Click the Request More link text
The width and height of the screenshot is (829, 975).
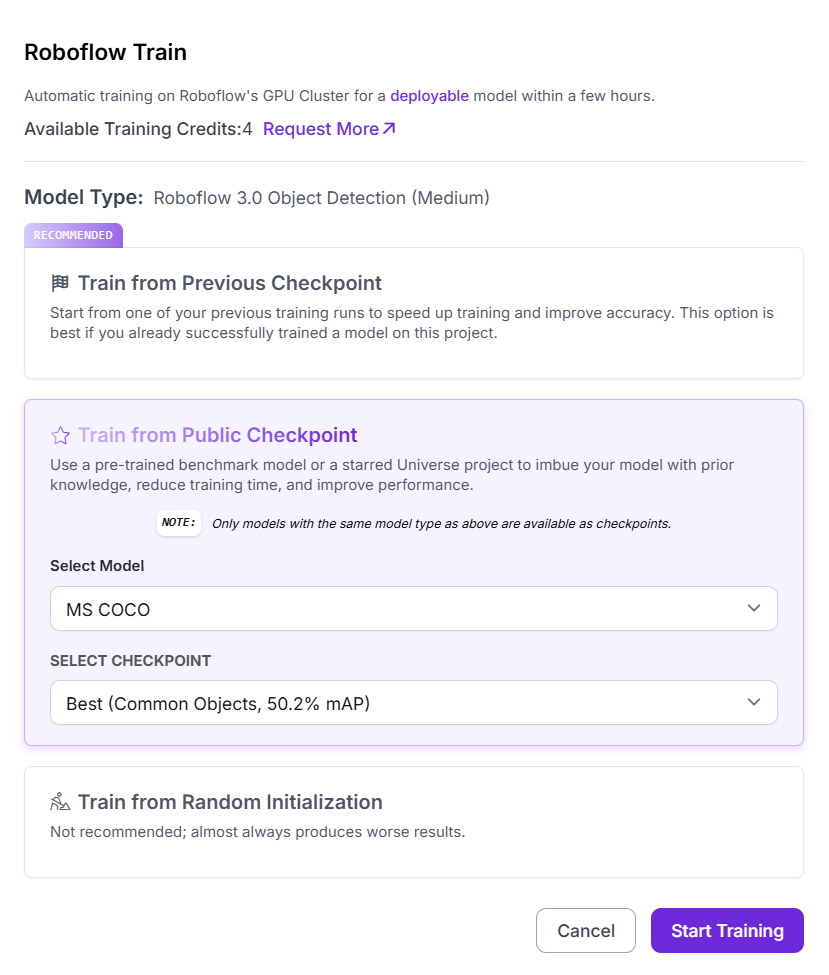pyautogui.click(x=320, y=129)
